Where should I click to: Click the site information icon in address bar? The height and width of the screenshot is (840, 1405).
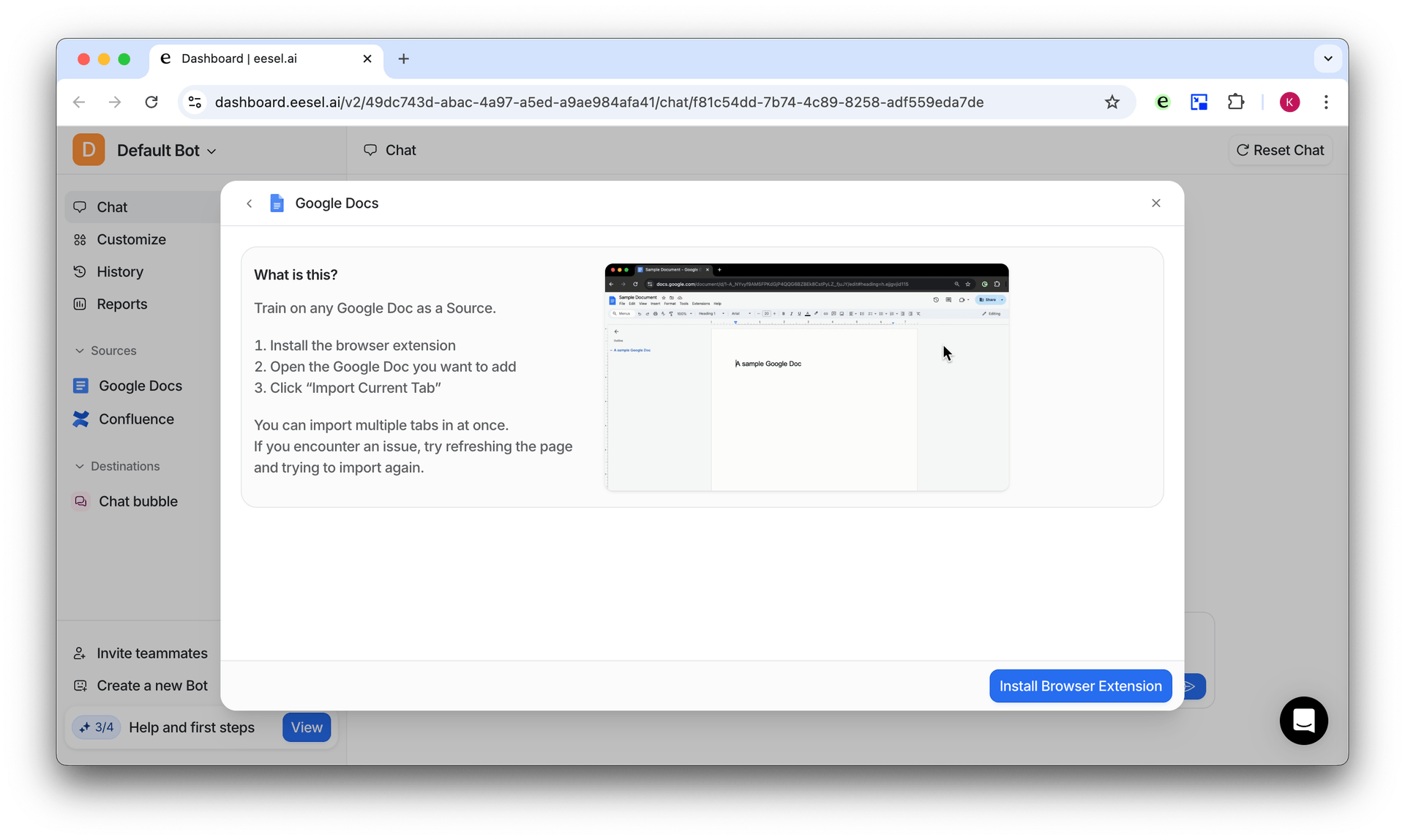click(x=195, y=102)
